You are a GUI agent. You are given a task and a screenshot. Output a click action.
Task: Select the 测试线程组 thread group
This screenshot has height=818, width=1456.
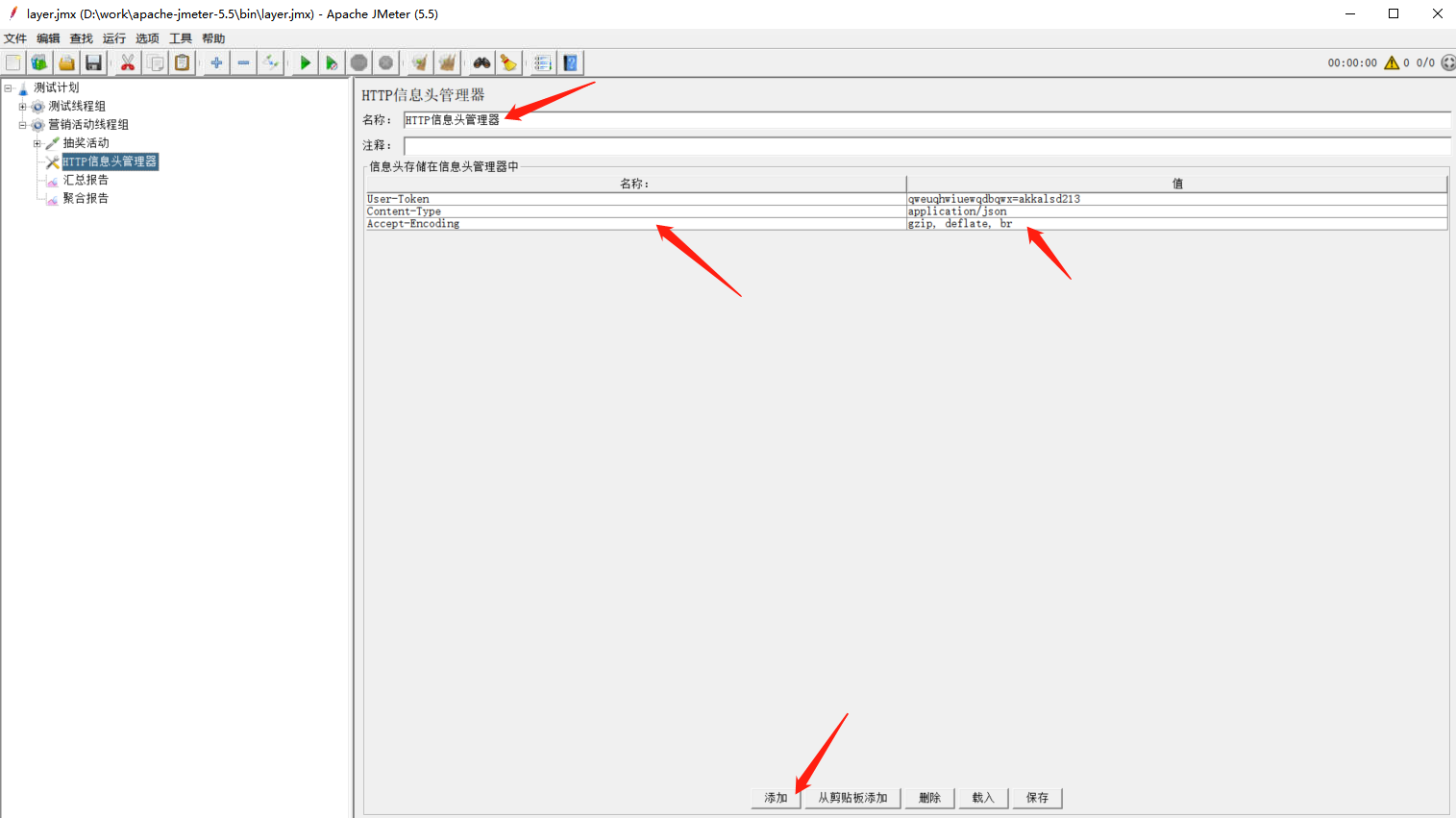pyautogui.click(x=77, y=106)
